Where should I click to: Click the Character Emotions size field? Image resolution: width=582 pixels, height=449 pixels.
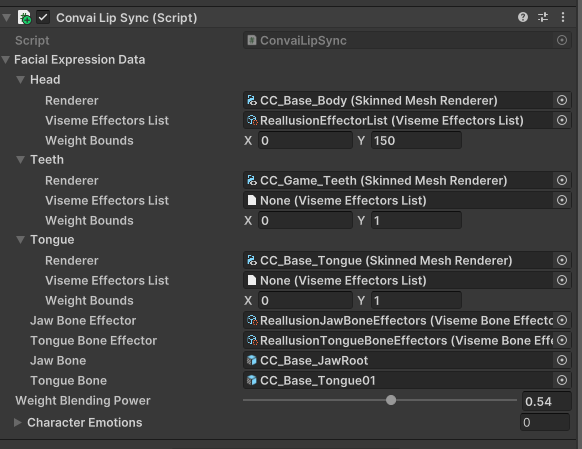[x=545, y=422]
